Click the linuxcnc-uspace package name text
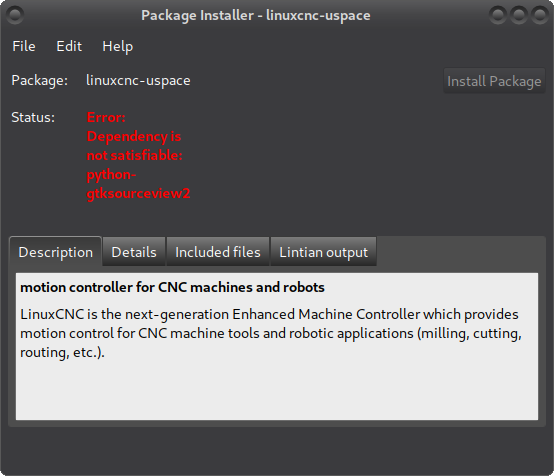Image resolution: width=554 pixels, height=476 pixels. coord(138,81)
